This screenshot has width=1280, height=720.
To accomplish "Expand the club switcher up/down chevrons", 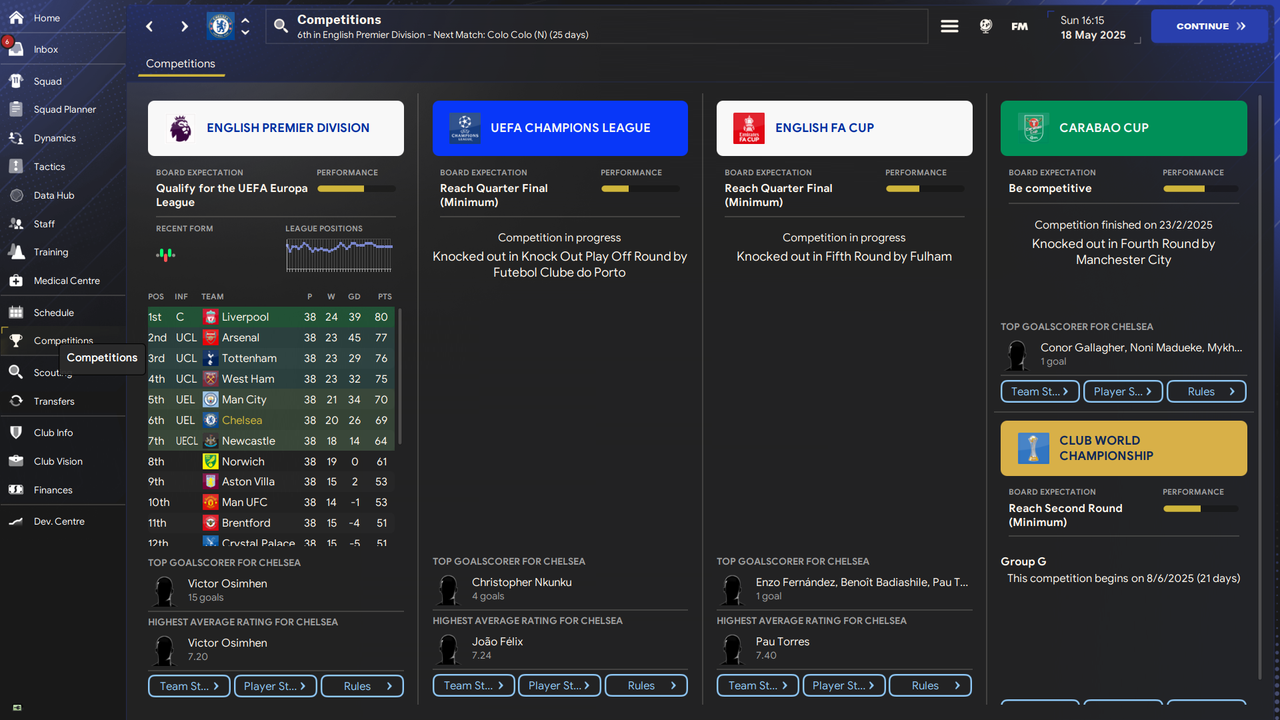I will [x=245, y=26].
